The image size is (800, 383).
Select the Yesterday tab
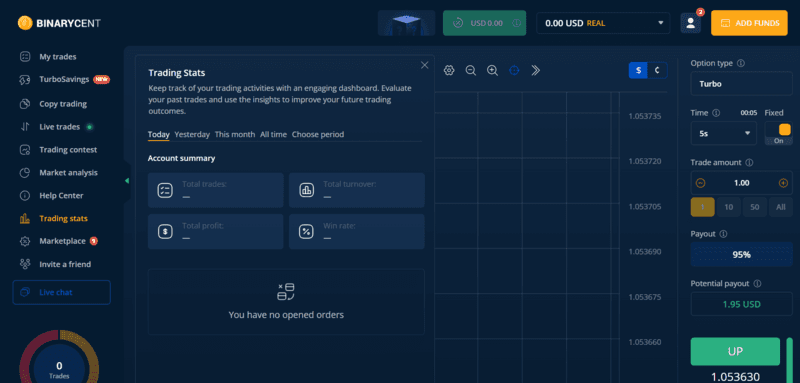pyautogui.click(x=192, y=135)
